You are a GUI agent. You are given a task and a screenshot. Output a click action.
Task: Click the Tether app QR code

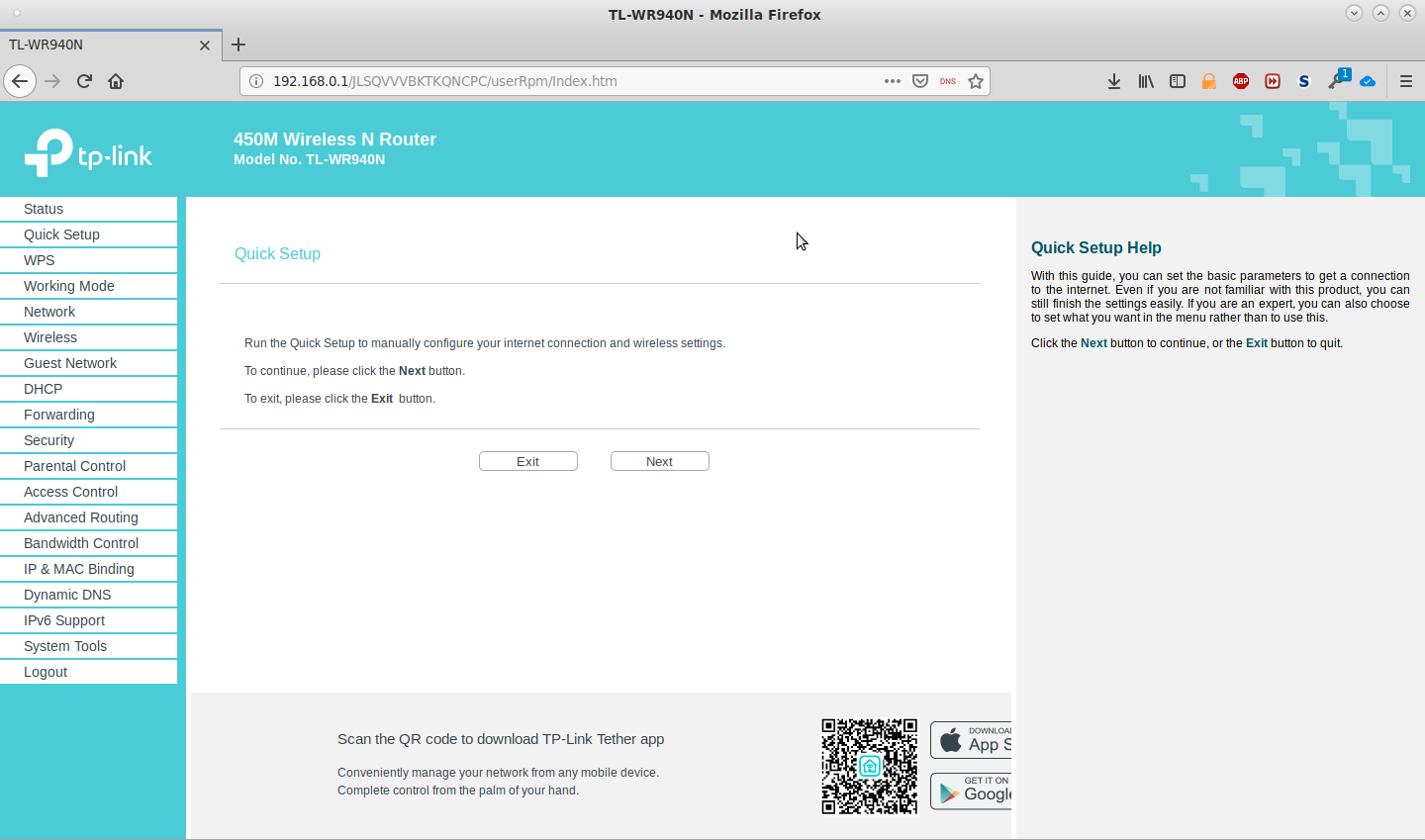coord(869,766)
